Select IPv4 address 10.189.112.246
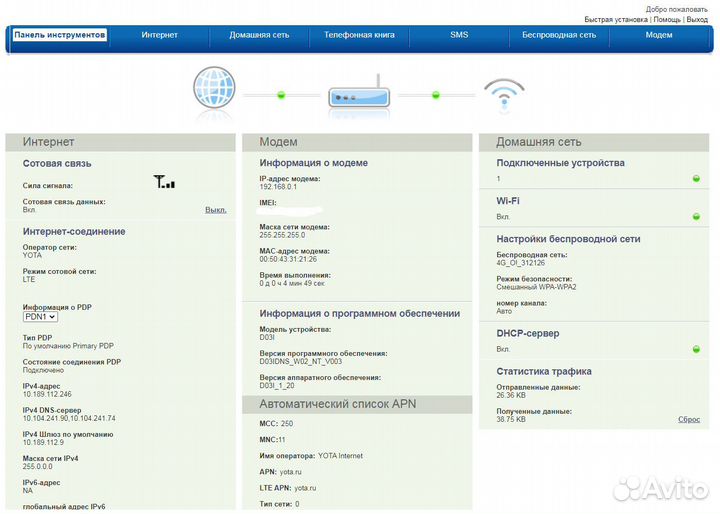Viewport: 720px width, 514px height. (47, 394)
